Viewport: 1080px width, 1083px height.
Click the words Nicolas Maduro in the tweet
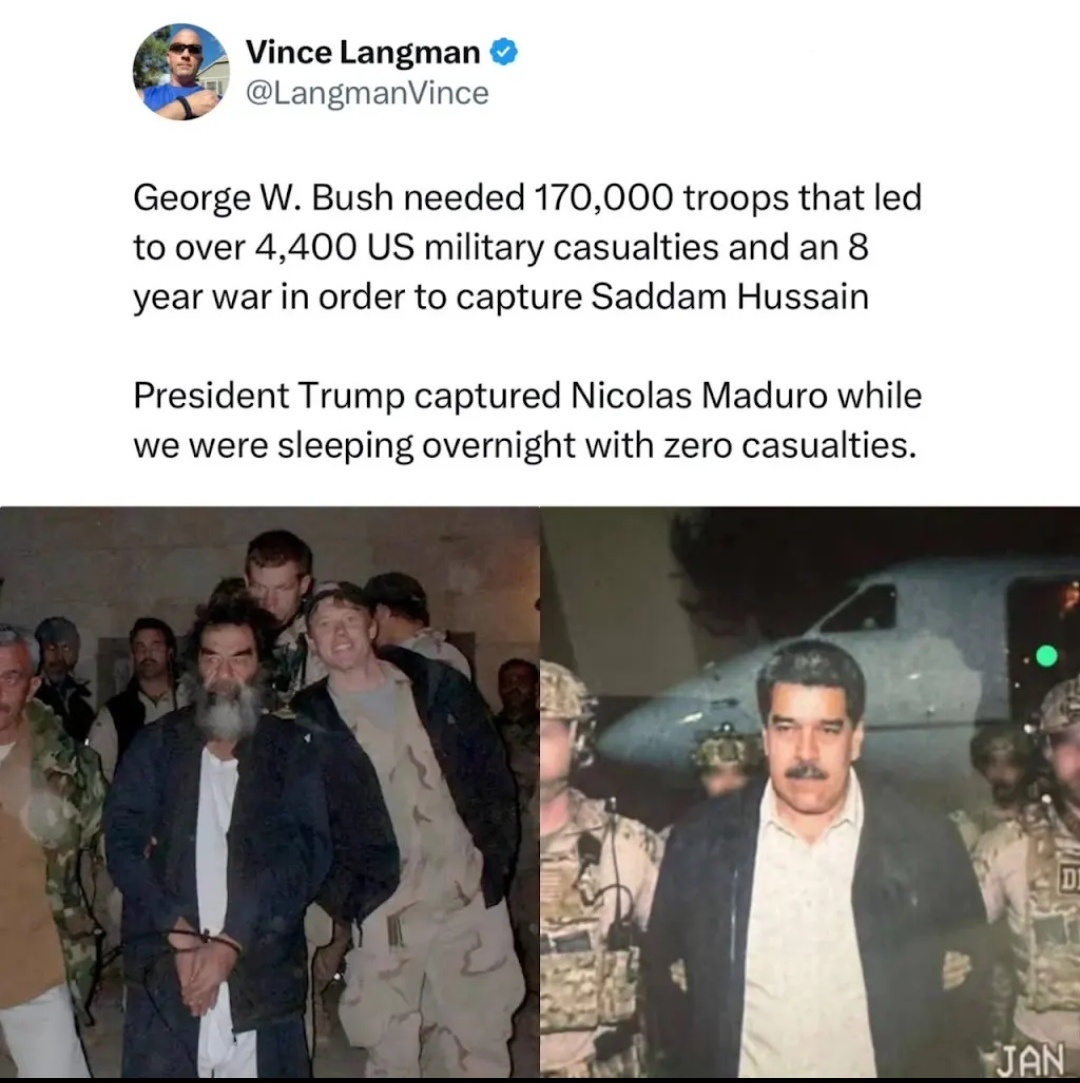coord(699,396)
